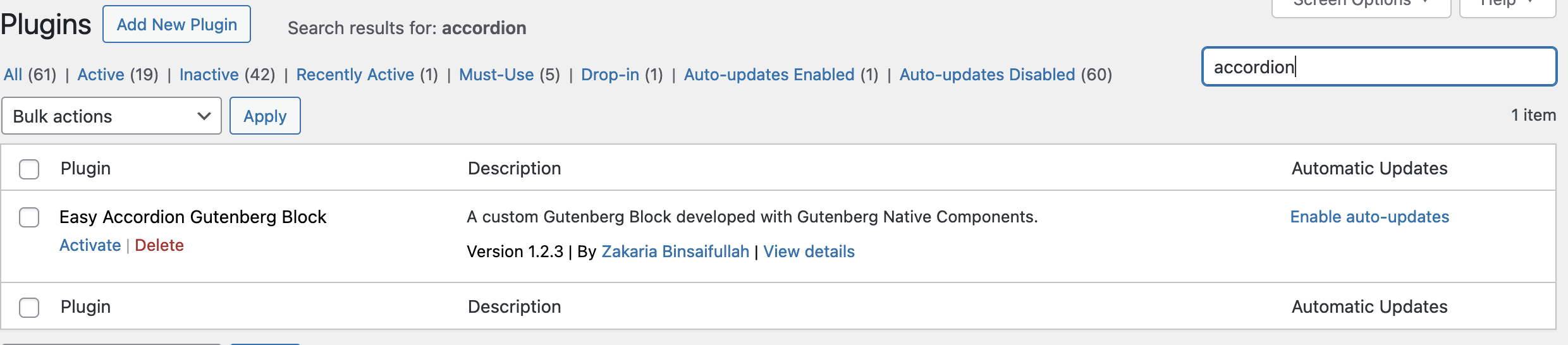Image resolution: width=1568 pixels, height=345 pixels.
Task: Open the Bulk actions dropdown
Action: point(111,116)
